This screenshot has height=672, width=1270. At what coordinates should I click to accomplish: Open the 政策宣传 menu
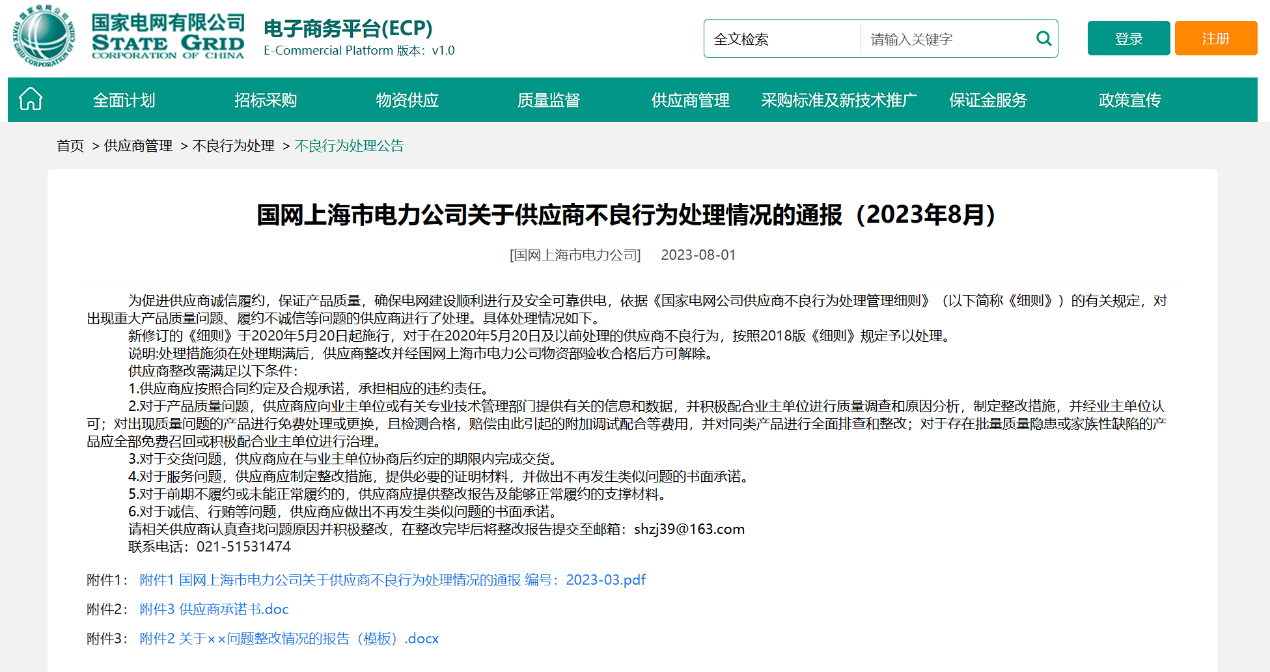click(1129, 100)
